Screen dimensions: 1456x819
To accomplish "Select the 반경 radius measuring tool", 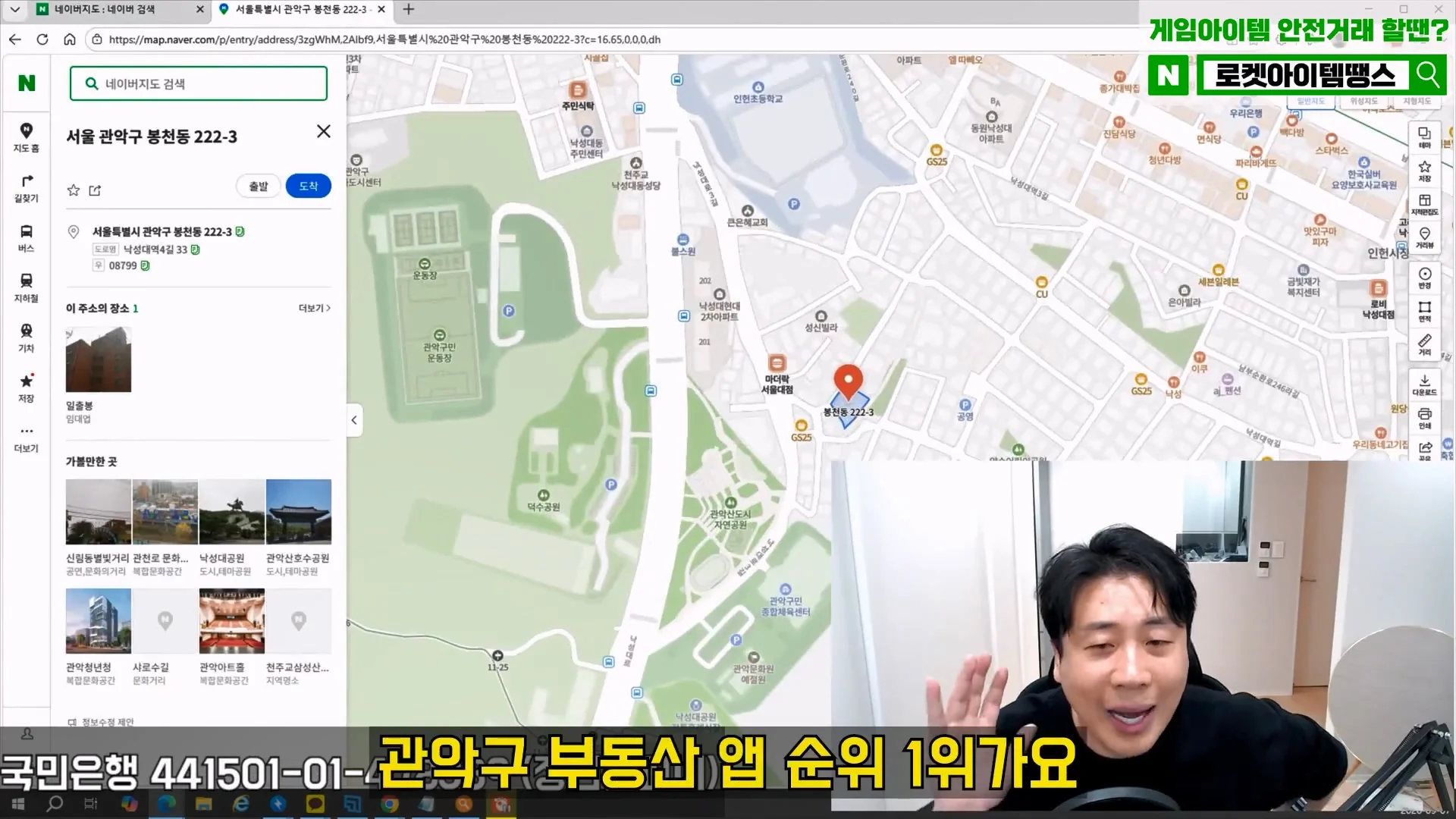I will click(1425, 278).
